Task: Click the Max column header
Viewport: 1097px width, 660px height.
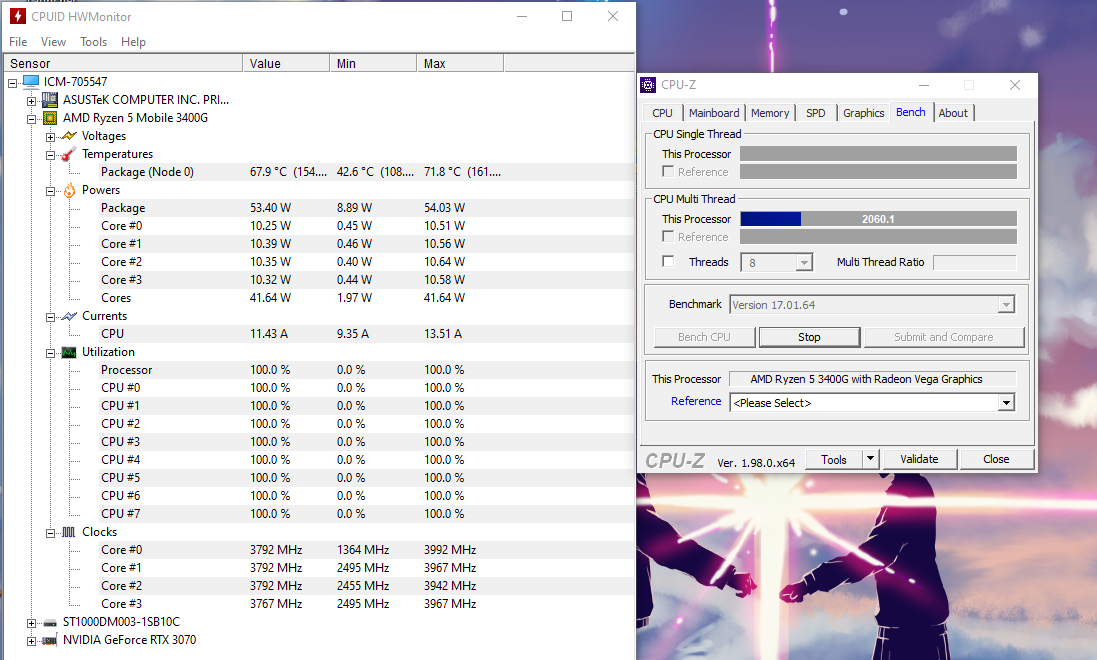Action: pos(460,64)
